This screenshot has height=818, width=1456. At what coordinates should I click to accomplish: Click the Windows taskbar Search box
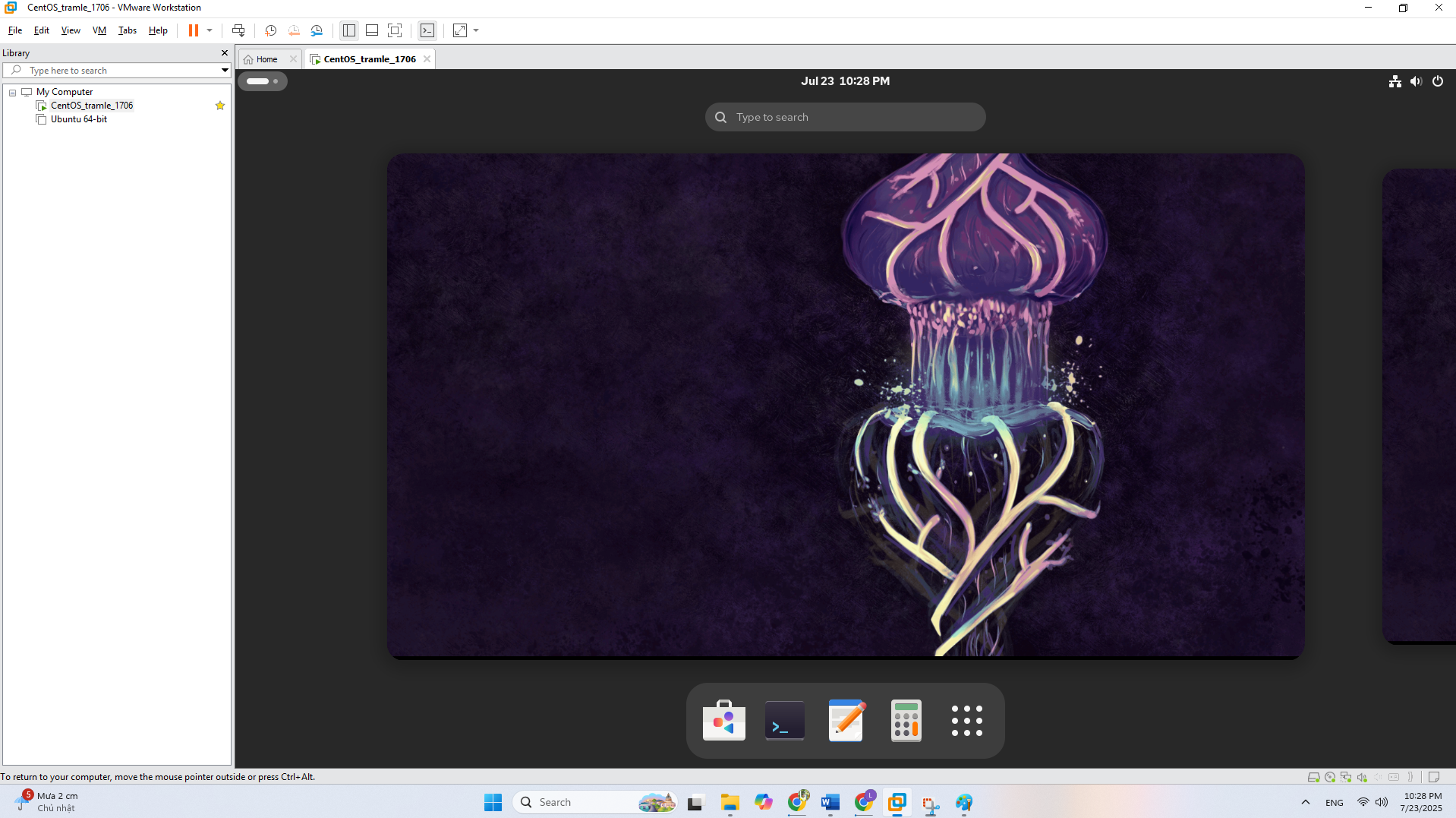596,802
